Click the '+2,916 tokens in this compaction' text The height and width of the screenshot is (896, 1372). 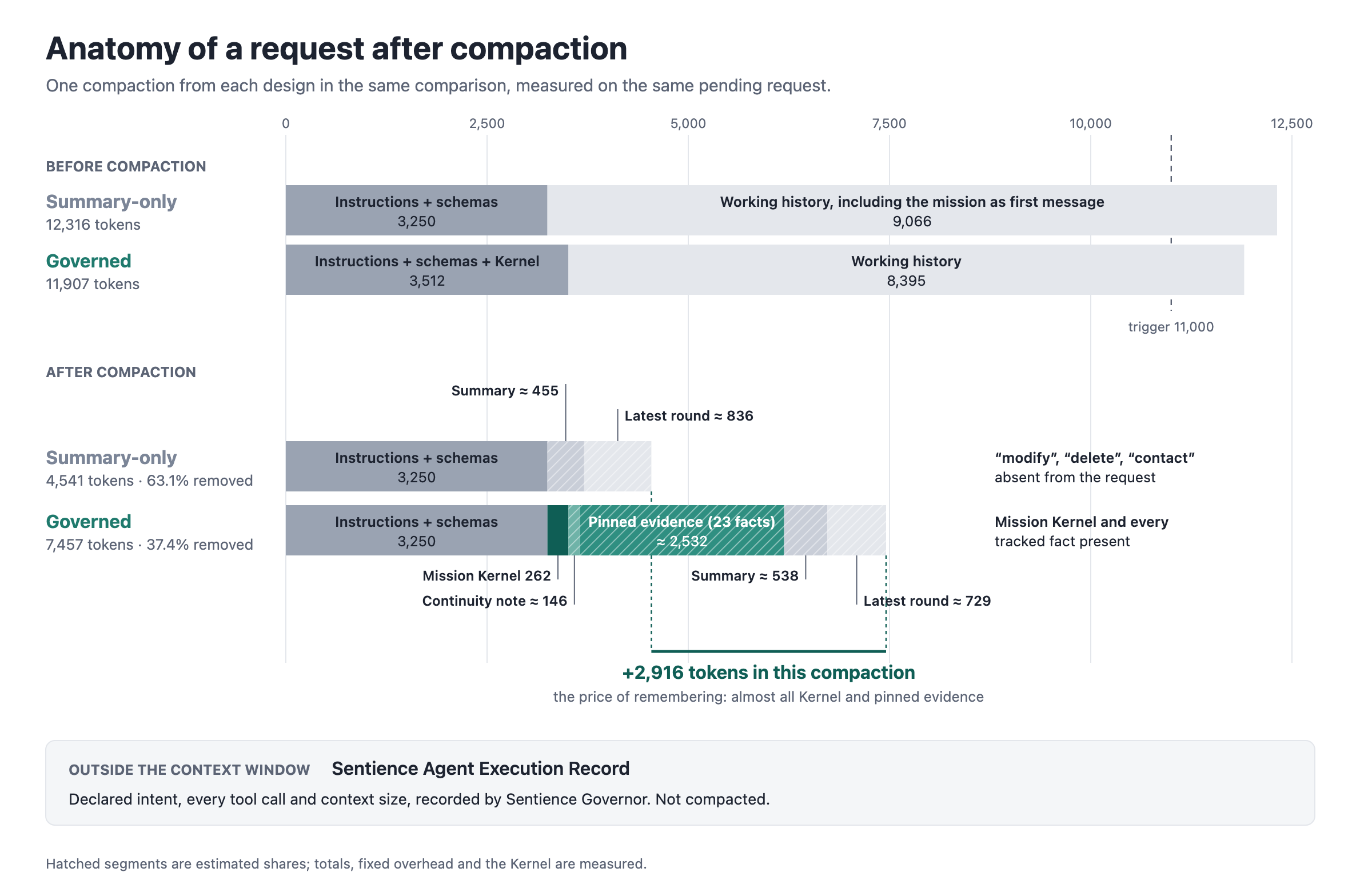pos(768,673)
